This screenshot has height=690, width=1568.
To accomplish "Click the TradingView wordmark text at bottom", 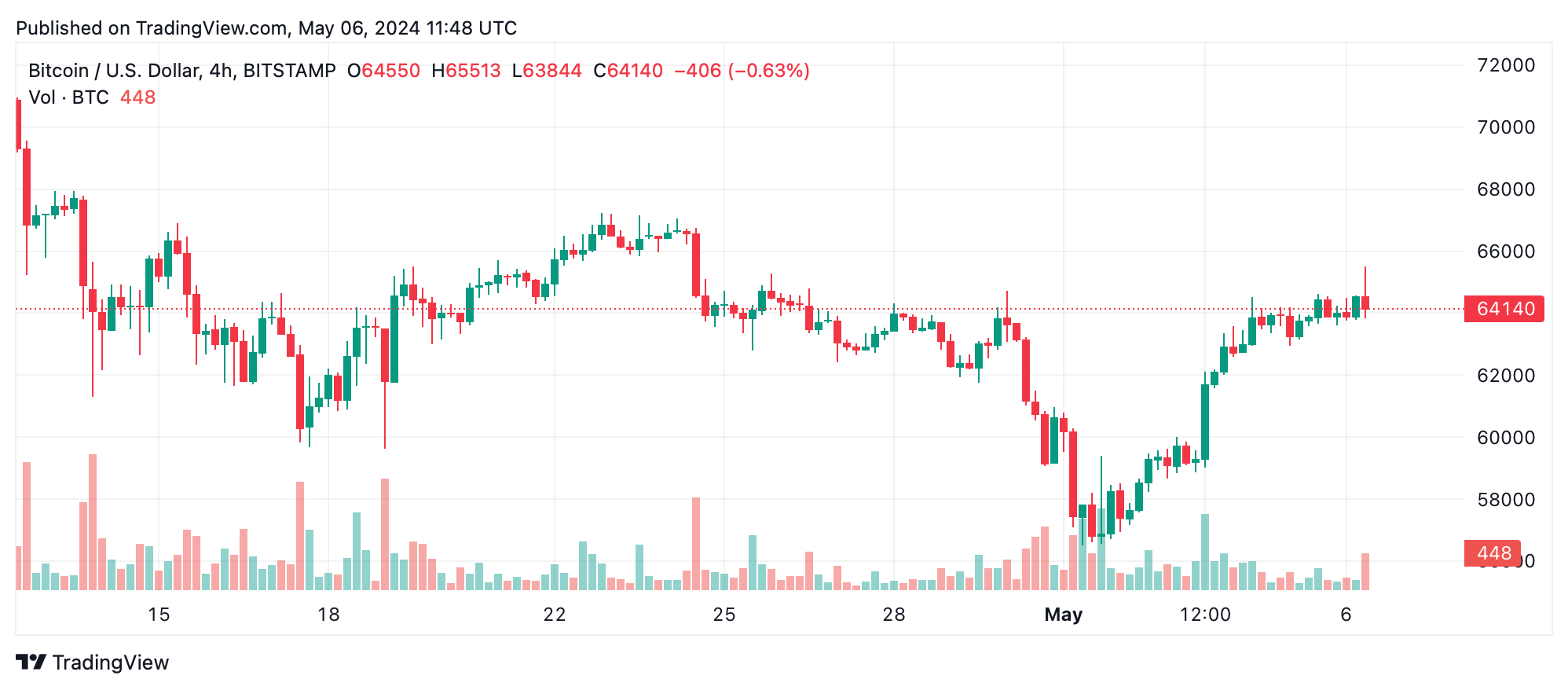I will click(111, 662).
